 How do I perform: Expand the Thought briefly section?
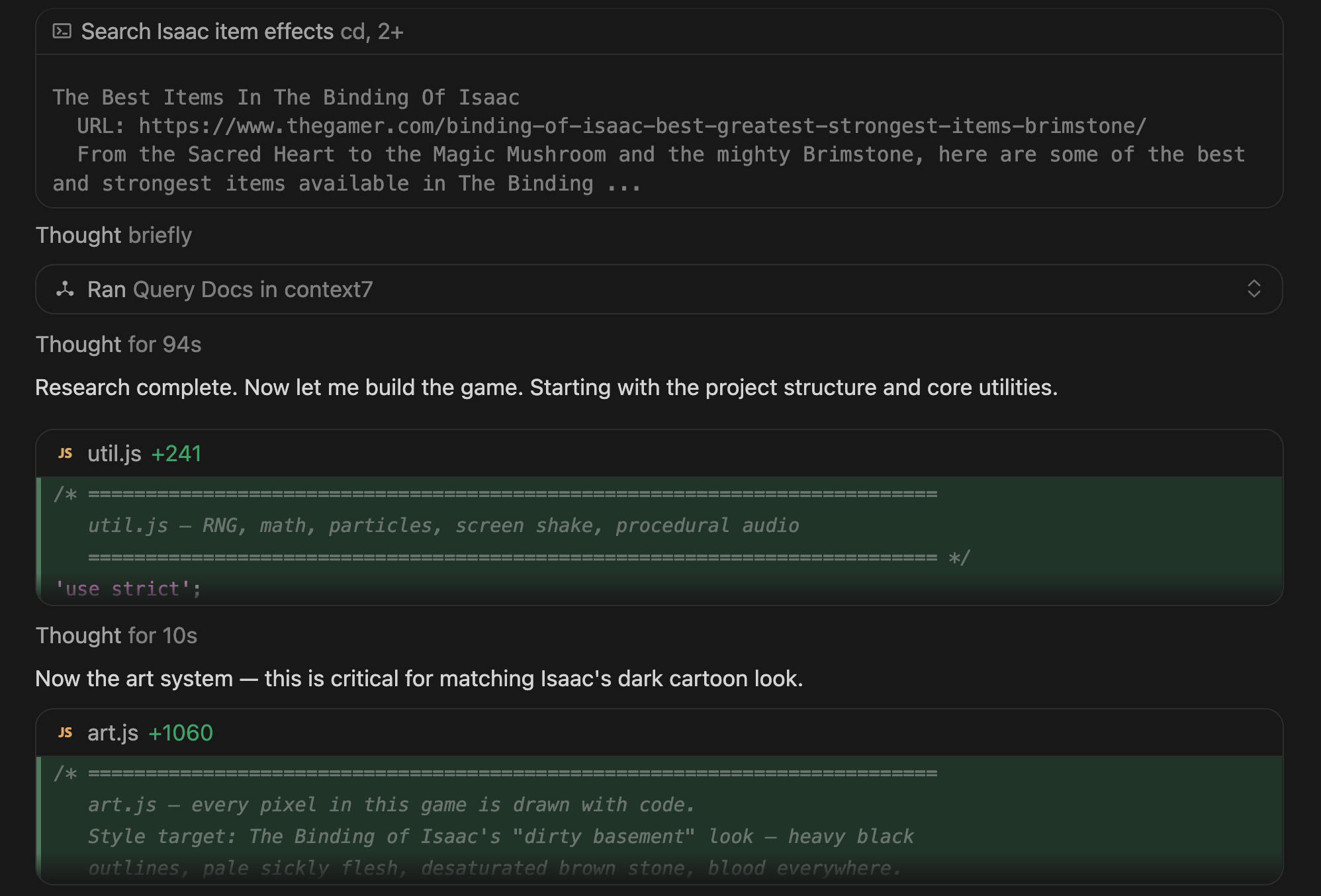click(114, 235)
